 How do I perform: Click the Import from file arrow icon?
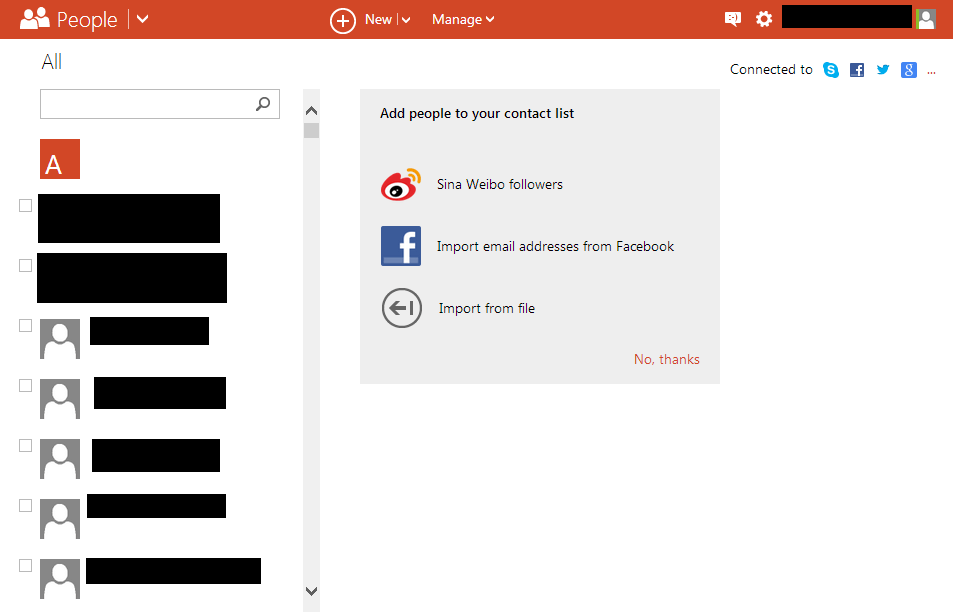pos(402,308)
